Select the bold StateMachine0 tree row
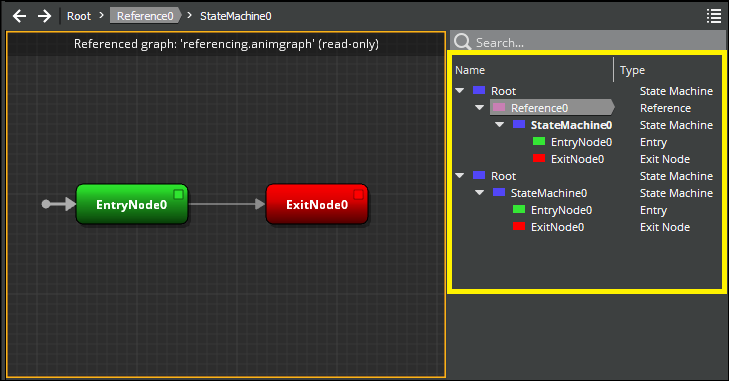 click(x=571, y=125)
